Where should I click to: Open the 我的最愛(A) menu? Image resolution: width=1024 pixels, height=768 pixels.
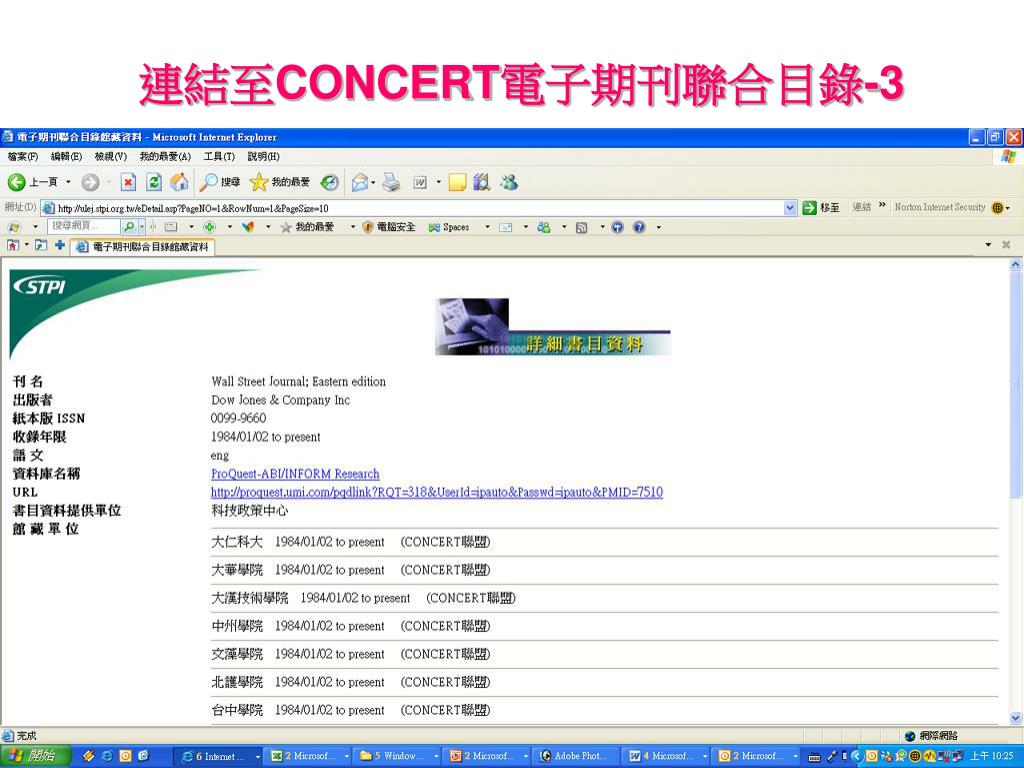(165, 157)
